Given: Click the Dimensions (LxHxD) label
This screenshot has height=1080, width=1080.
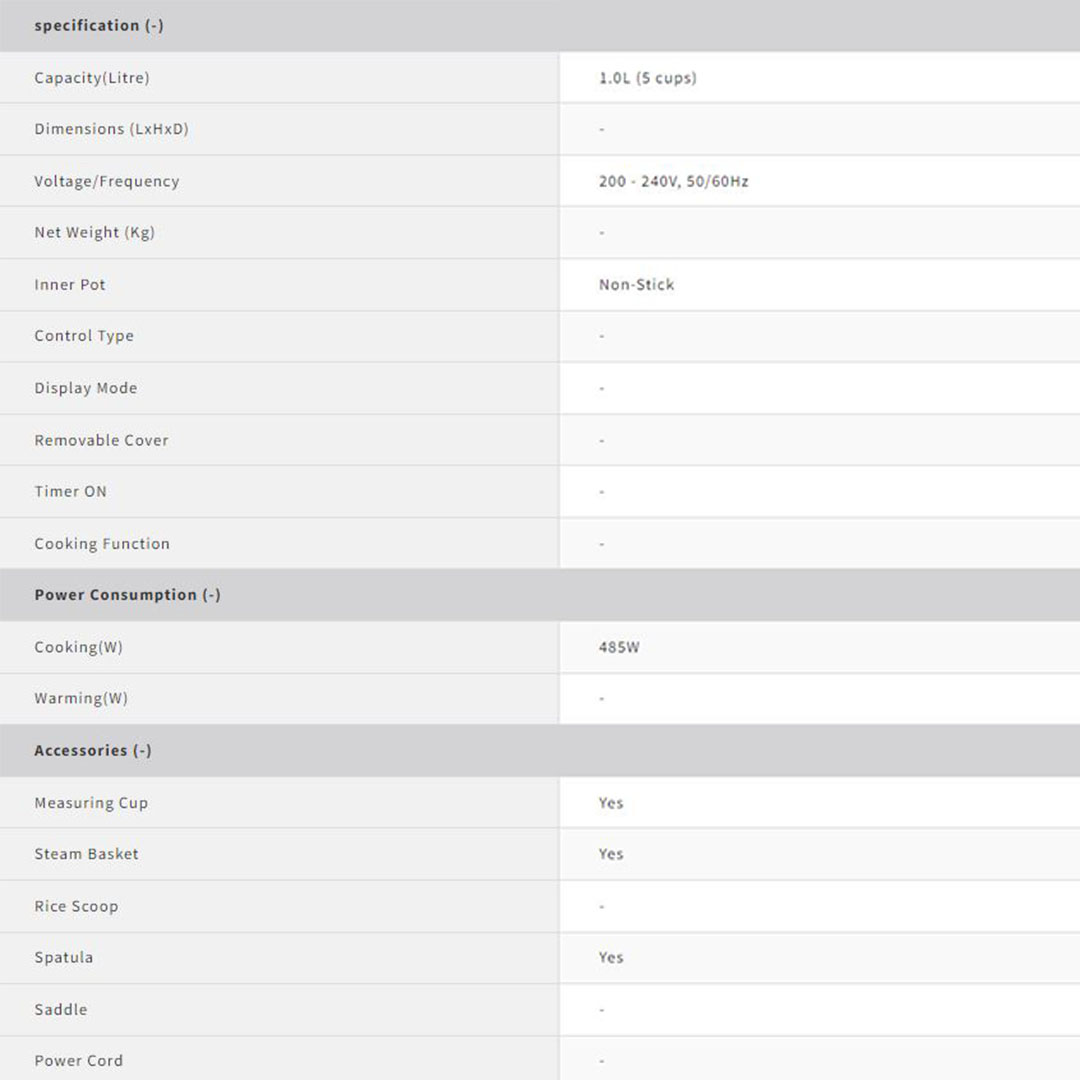Looking at the screenshot, I should click(x=111, y=130).
